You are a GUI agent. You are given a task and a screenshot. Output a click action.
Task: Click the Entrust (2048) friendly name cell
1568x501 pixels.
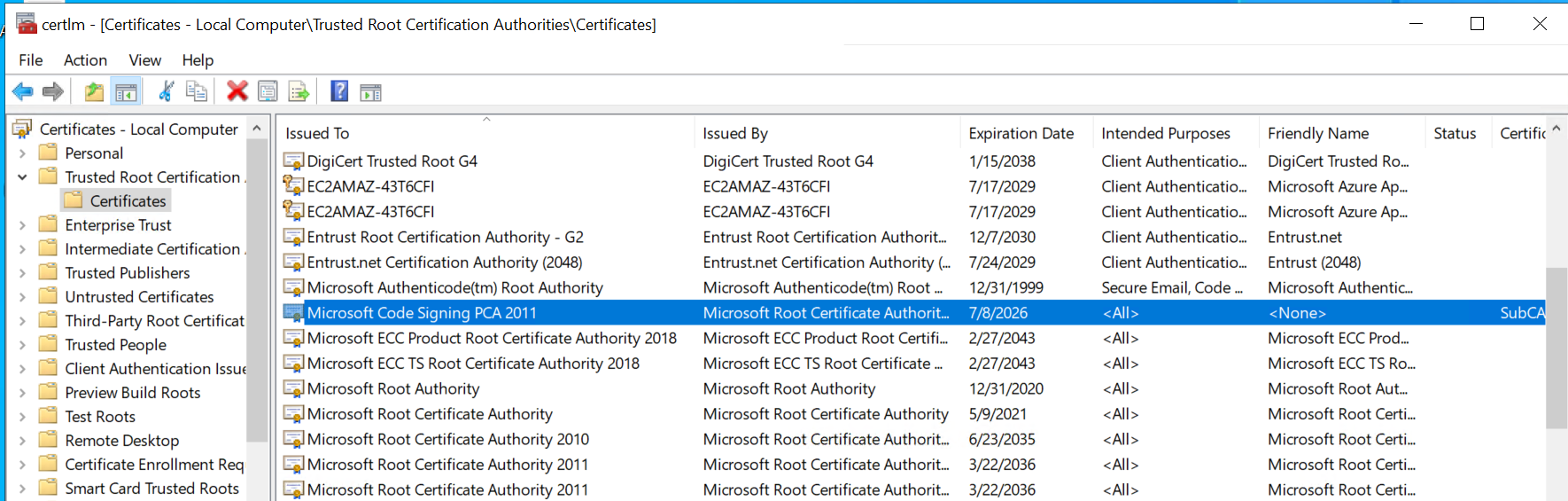pyautogui.click(x=1315, y=262)
